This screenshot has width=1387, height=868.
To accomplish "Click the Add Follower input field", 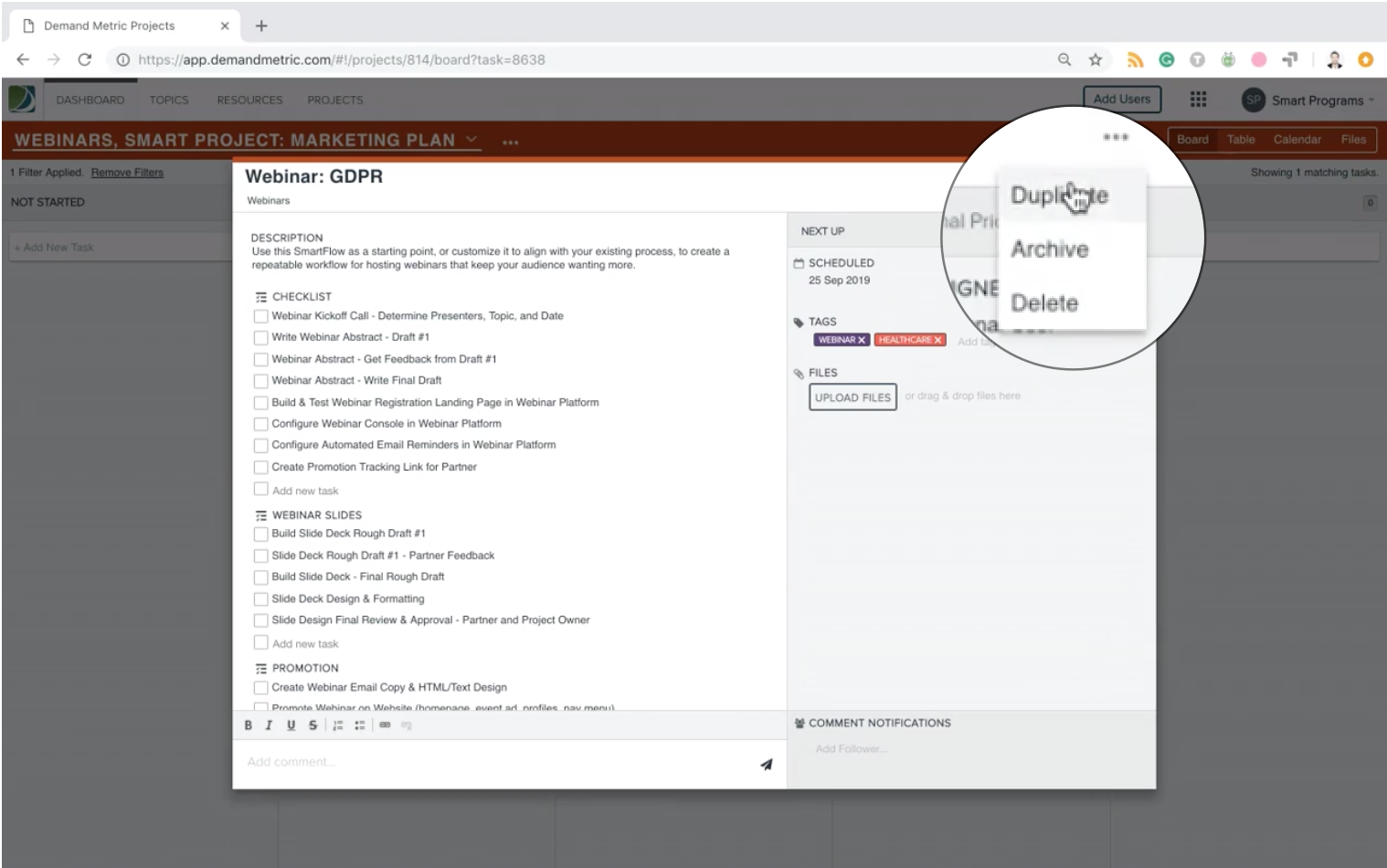I will pos(851,749).
